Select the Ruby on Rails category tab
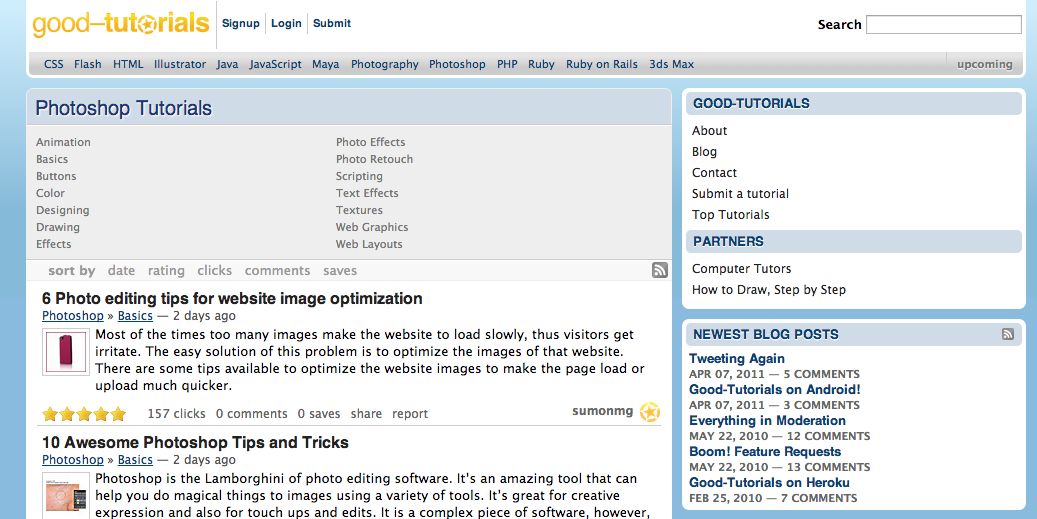 (x=602, y=64)
